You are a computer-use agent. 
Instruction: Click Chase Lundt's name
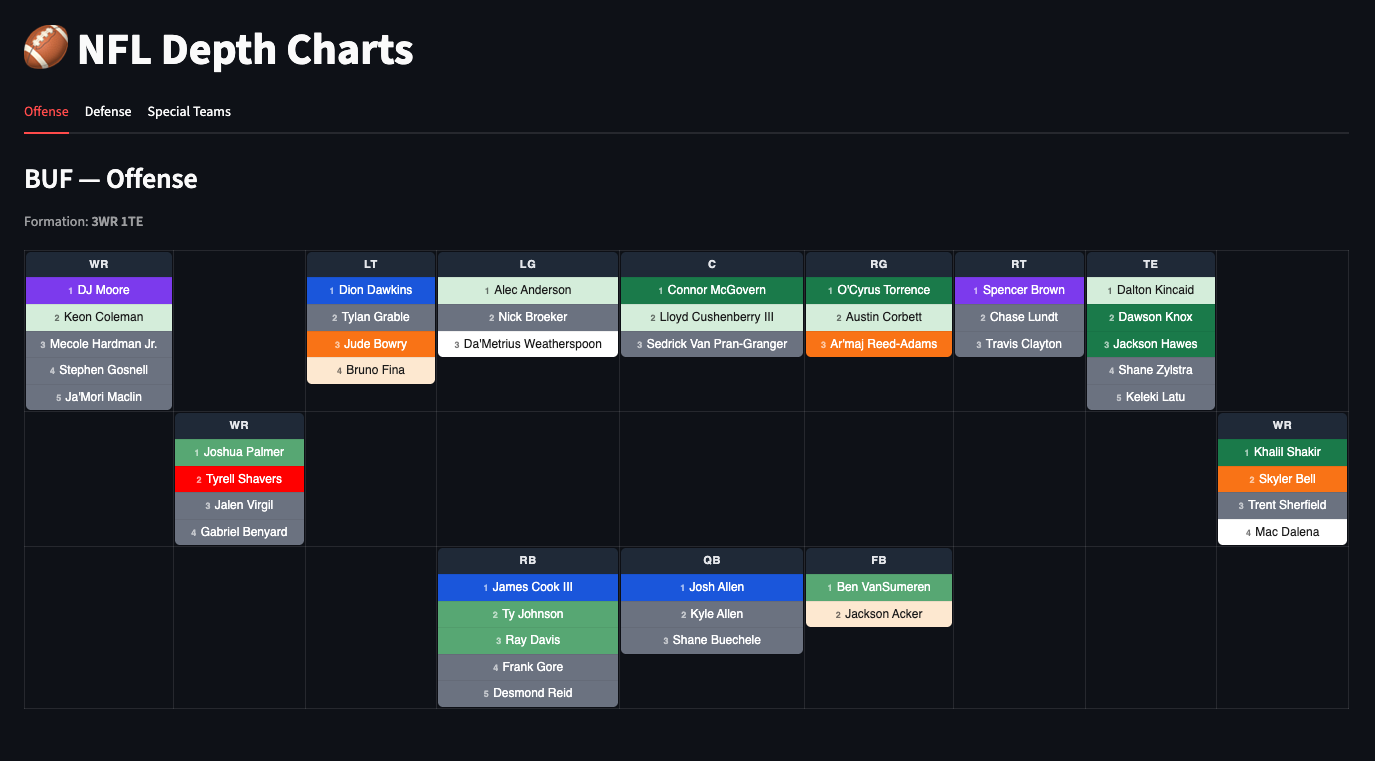pos(1019,317)
